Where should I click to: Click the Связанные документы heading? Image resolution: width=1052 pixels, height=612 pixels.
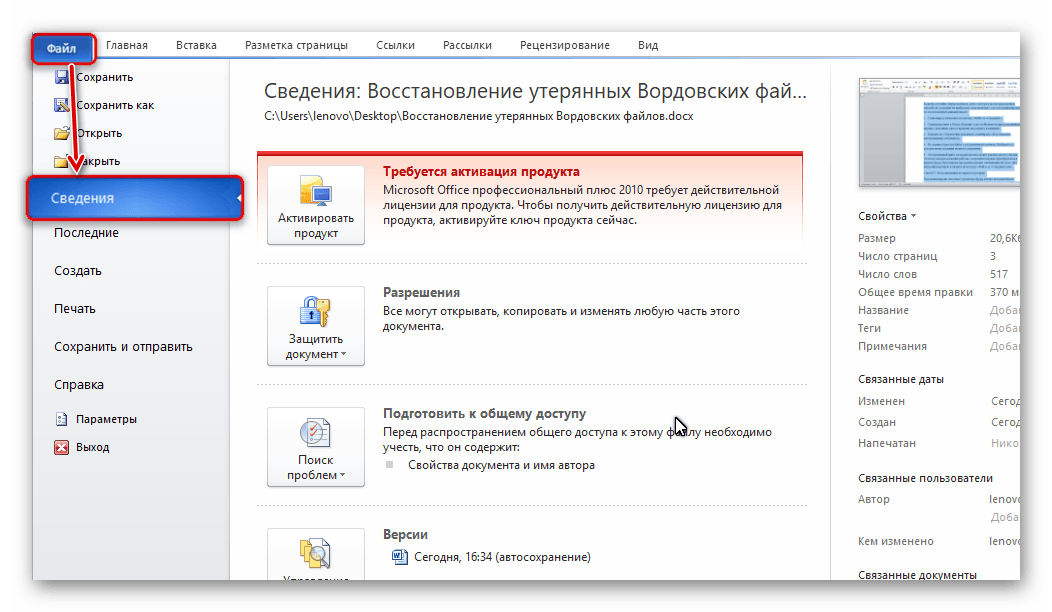pyautogui.click(x=917, y=575)
